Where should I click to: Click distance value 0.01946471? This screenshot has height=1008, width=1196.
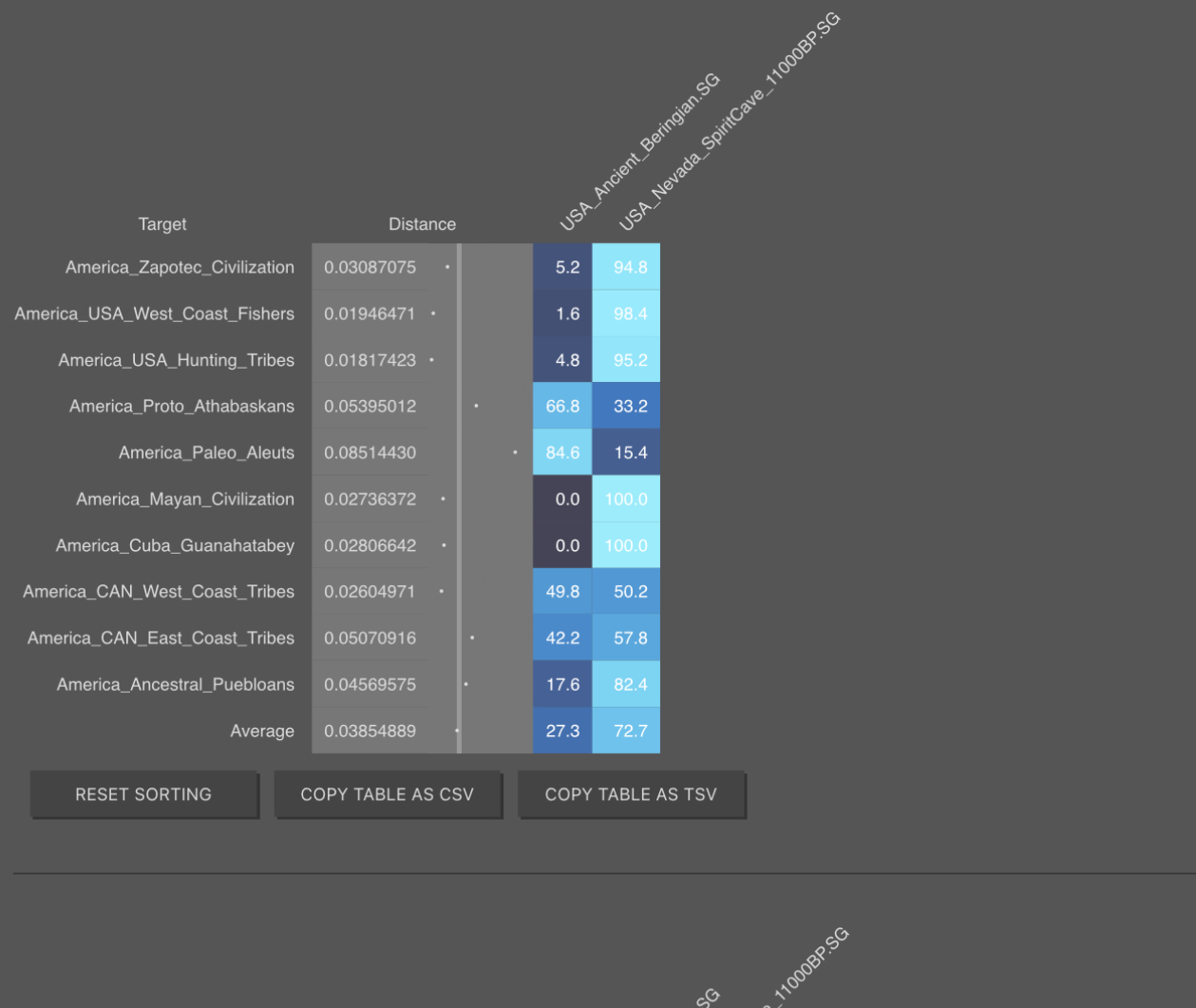[x=370, y=314]
